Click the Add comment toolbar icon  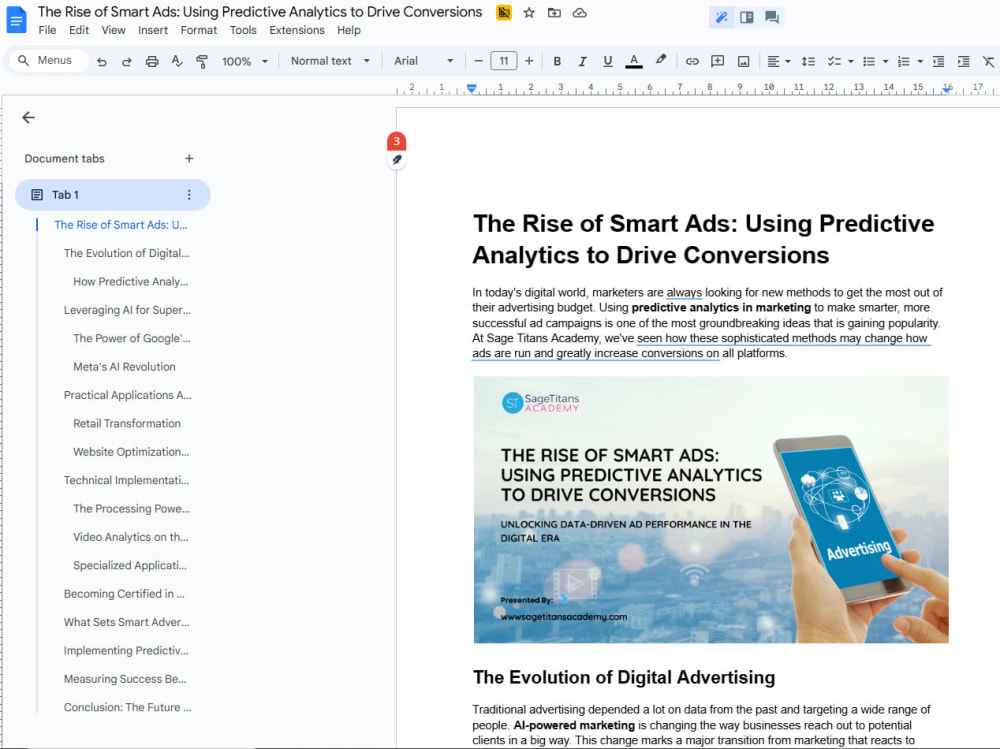[x=717, y=61]
